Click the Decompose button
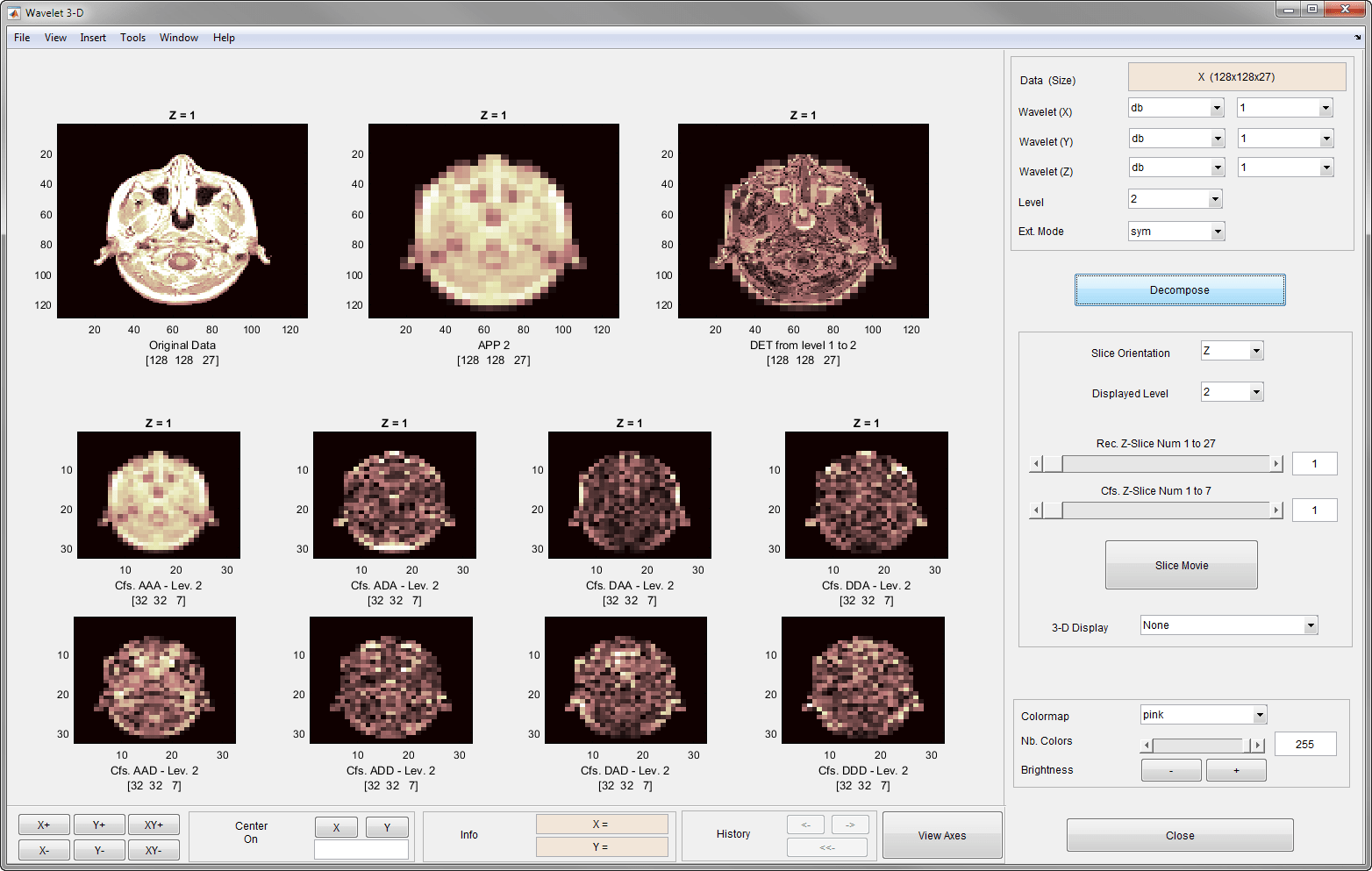Screen dimensions: 1372x871 (x=1179, y=290)
